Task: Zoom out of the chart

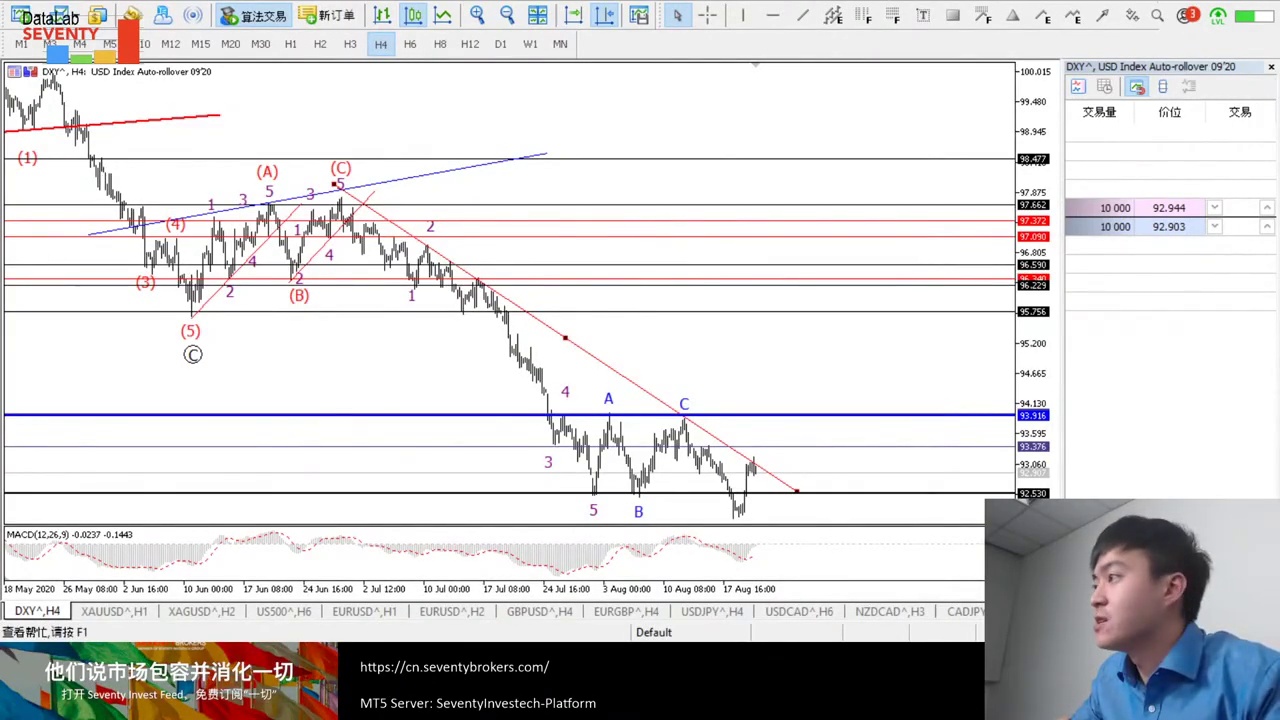Action: [507, 16]
